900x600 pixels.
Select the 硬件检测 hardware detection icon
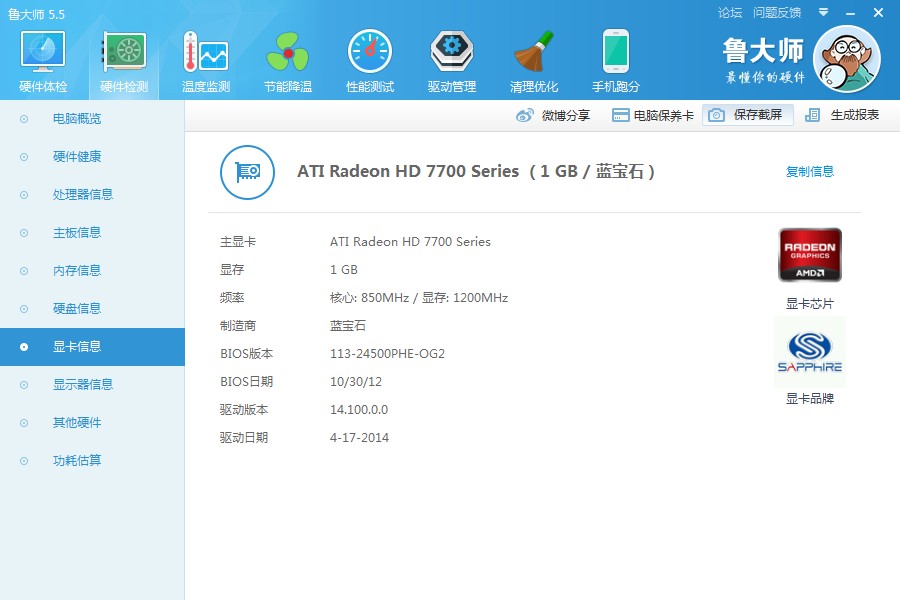pos(124,52)
